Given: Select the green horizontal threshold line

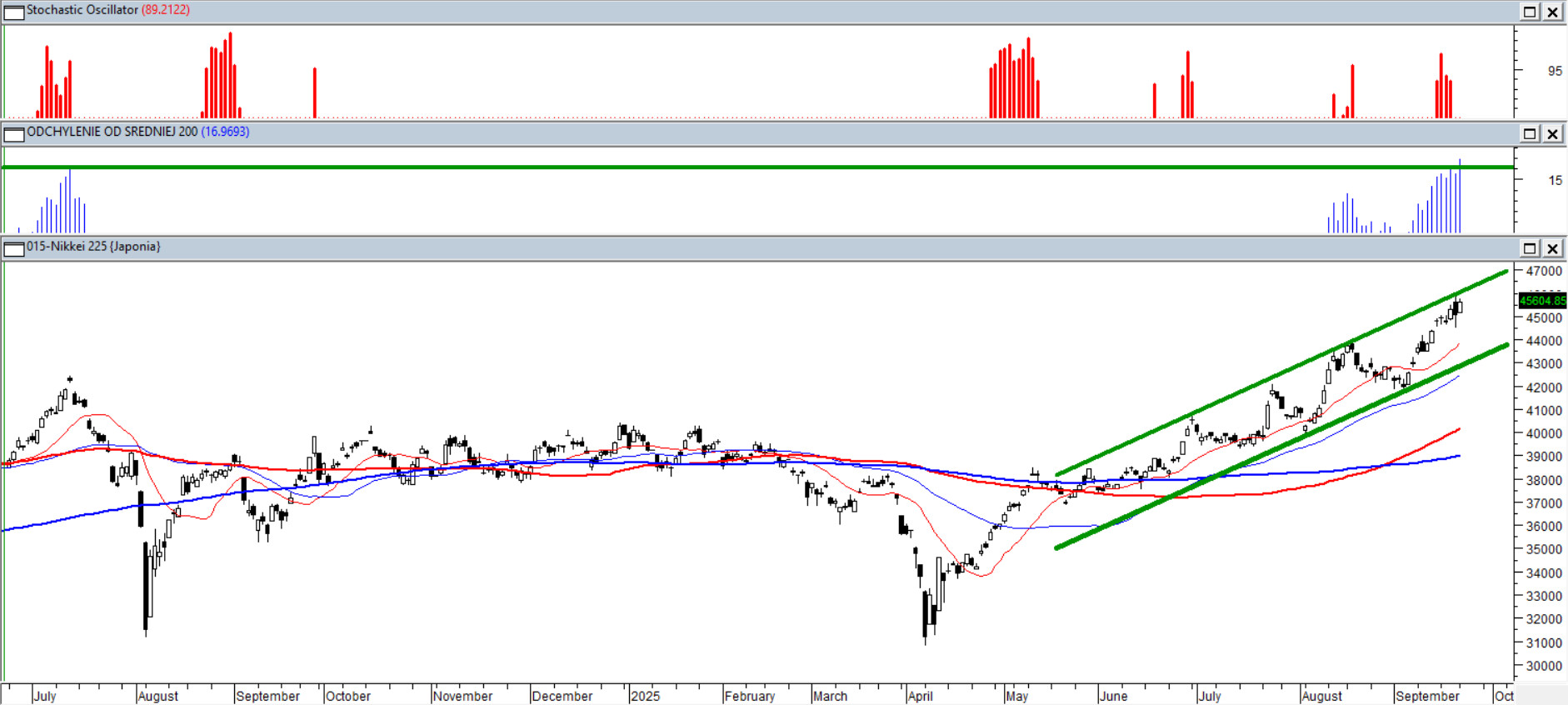Looking at the screenshot, I should click(x=750, y=167).
